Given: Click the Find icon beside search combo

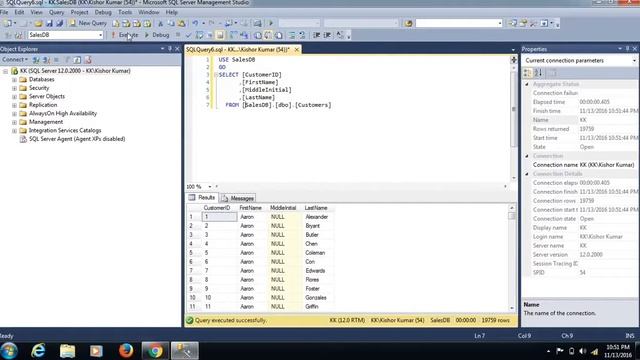Looking at the screenshot, I should (x=408, y=24).
